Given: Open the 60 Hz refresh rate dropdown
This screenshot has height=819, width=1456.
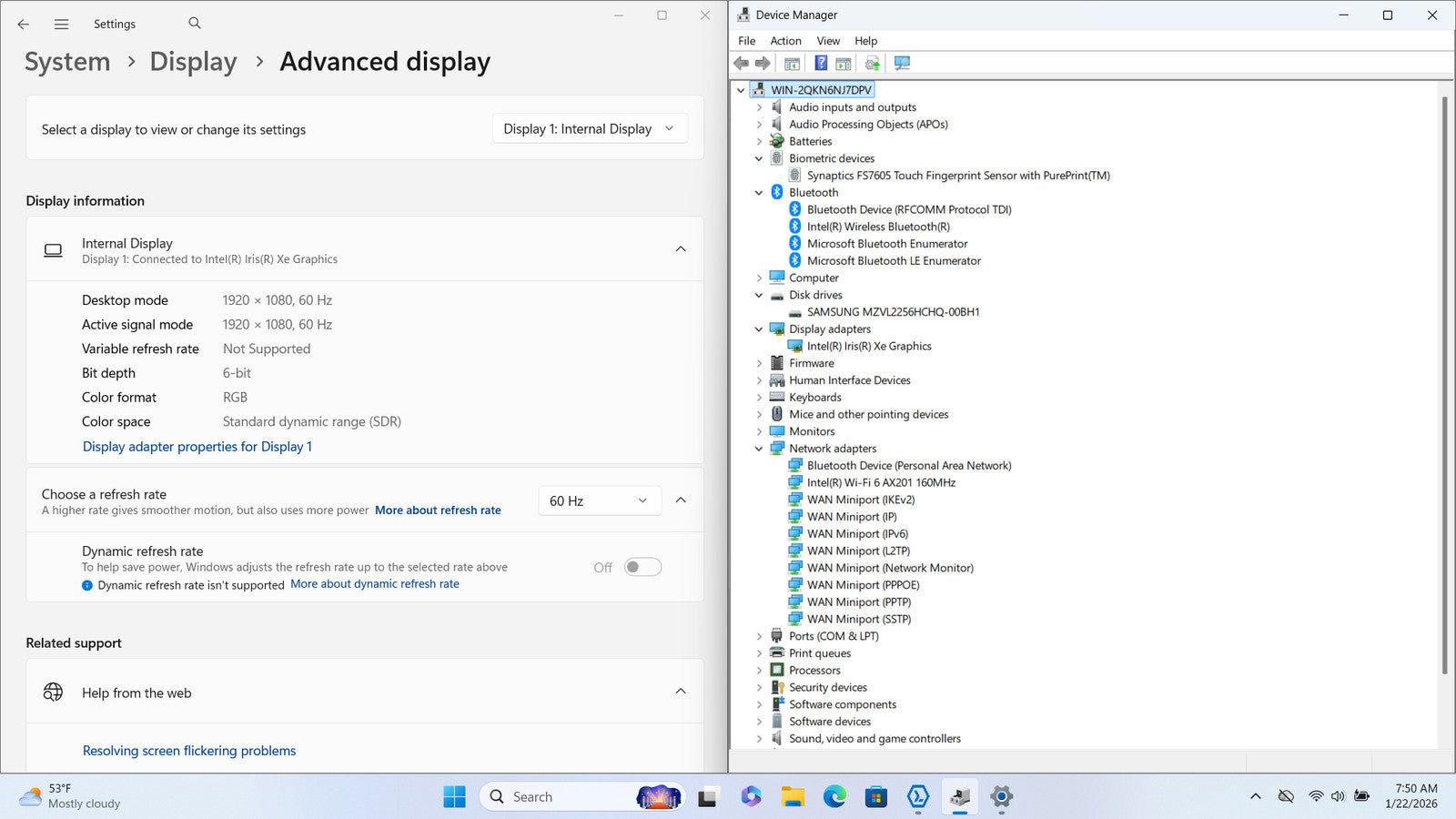Looking at the screenshot, I should (598, 500).
